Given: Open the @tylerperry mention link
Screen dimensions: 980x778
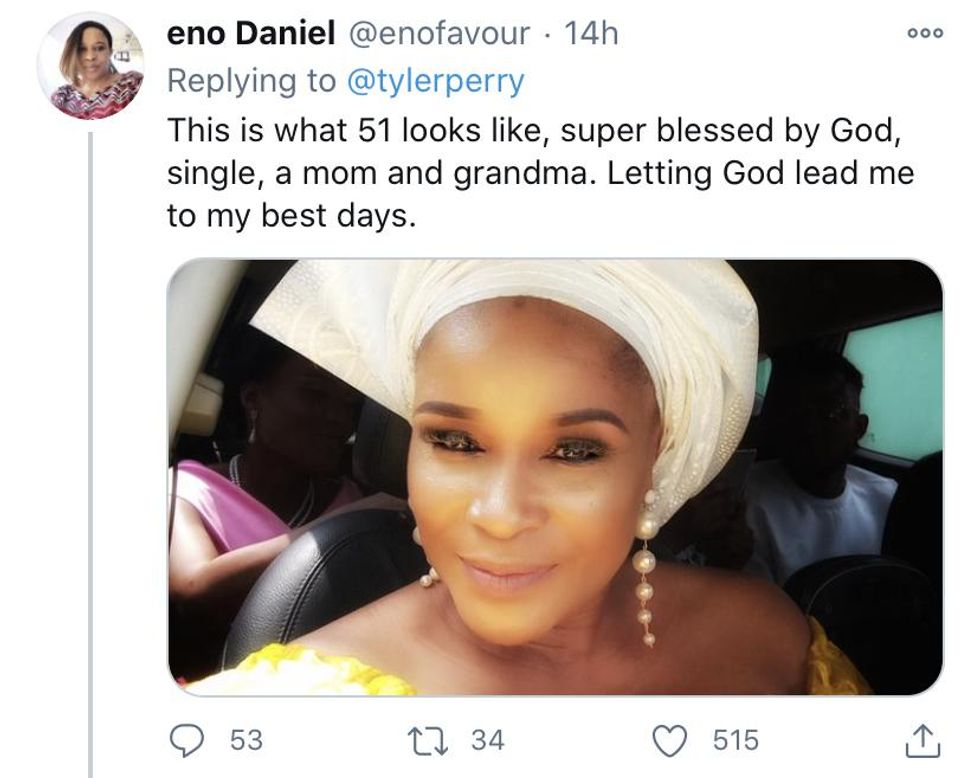Looking at the screenshot, I should [x=435, y=81].
